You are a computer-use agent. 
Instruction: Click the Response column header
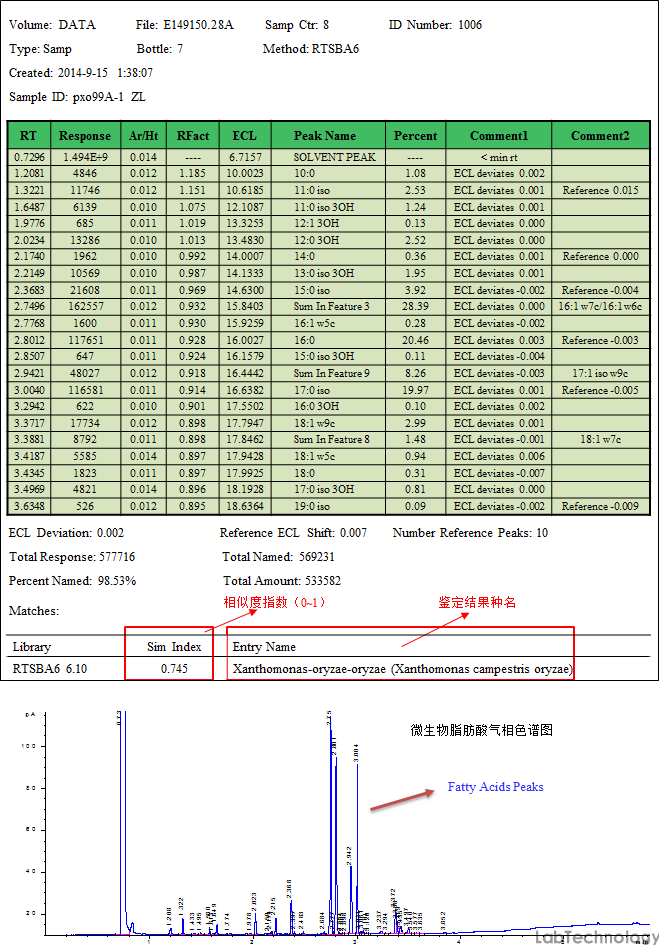point(85,136)
